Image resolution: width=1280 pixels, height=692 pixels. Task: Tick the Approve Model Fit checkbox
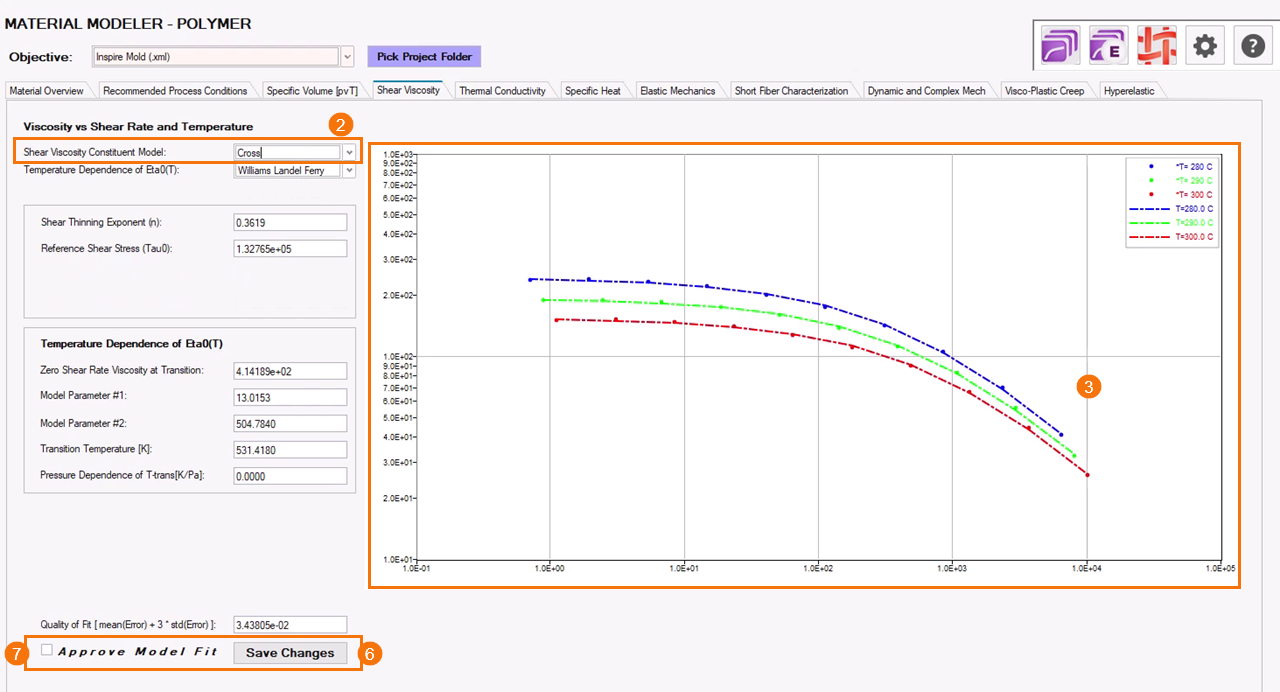pos(47,651)
